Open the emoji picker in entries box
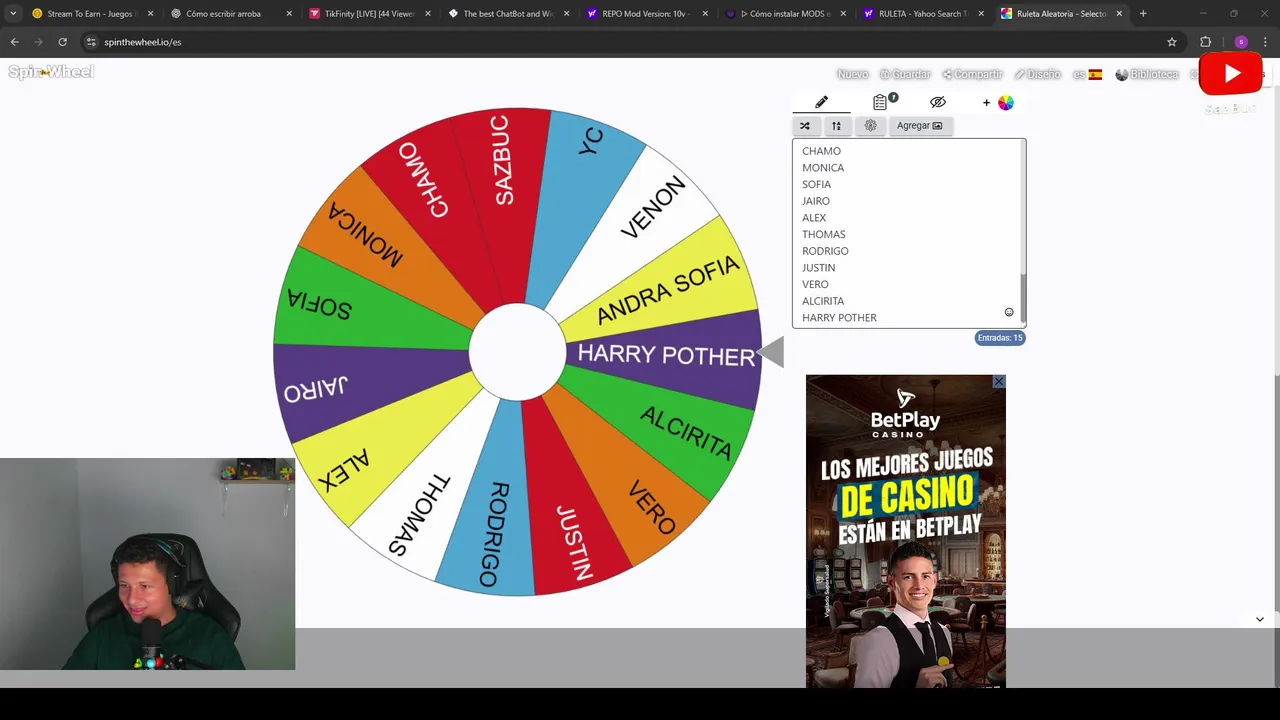Image resolution: width=1280 pixels, height=720 pixels. coord(1009,313)
